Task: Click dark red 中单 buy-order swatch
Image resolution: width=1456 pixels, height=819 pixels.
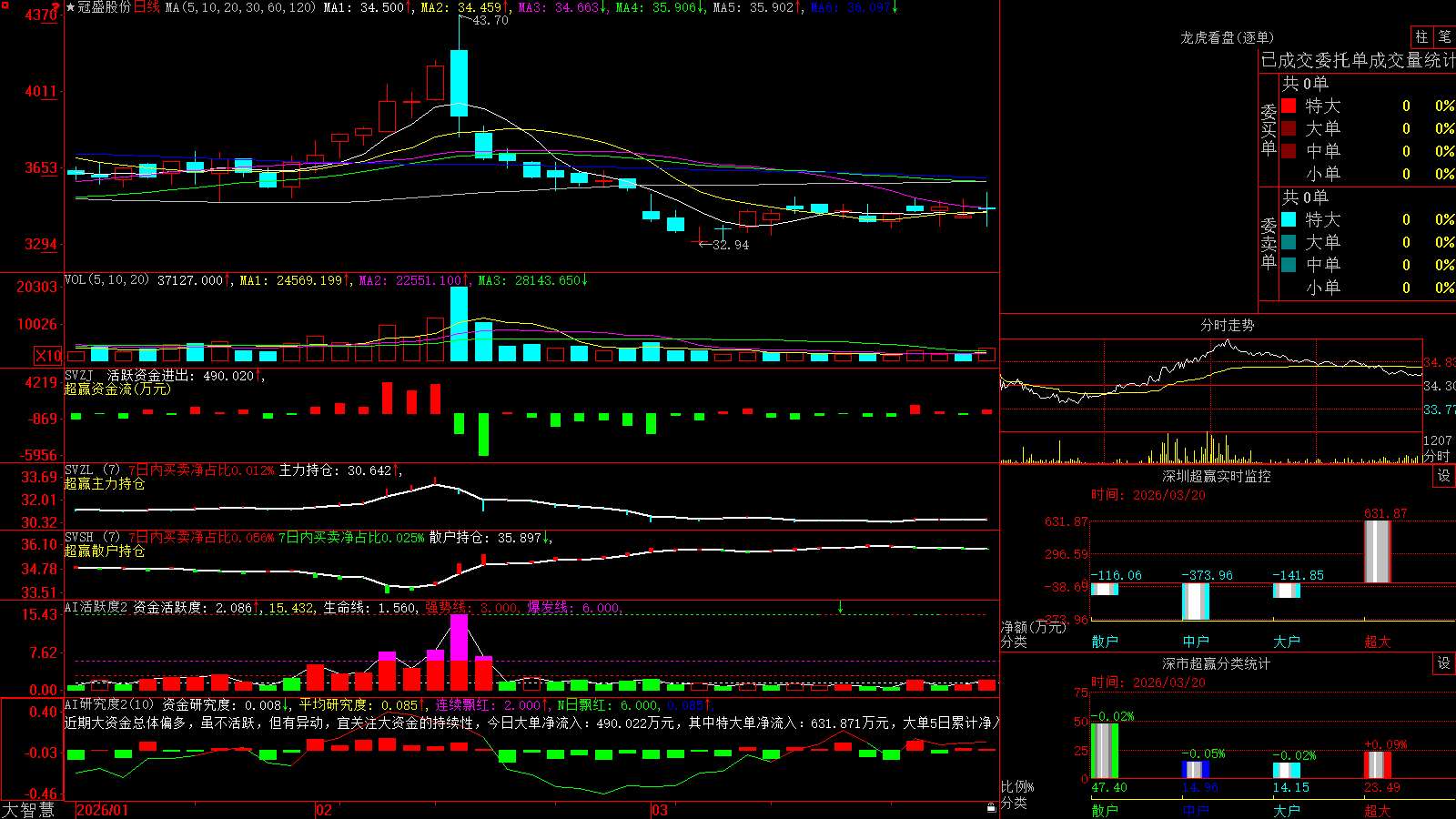Action: (x=1289, y=151)
